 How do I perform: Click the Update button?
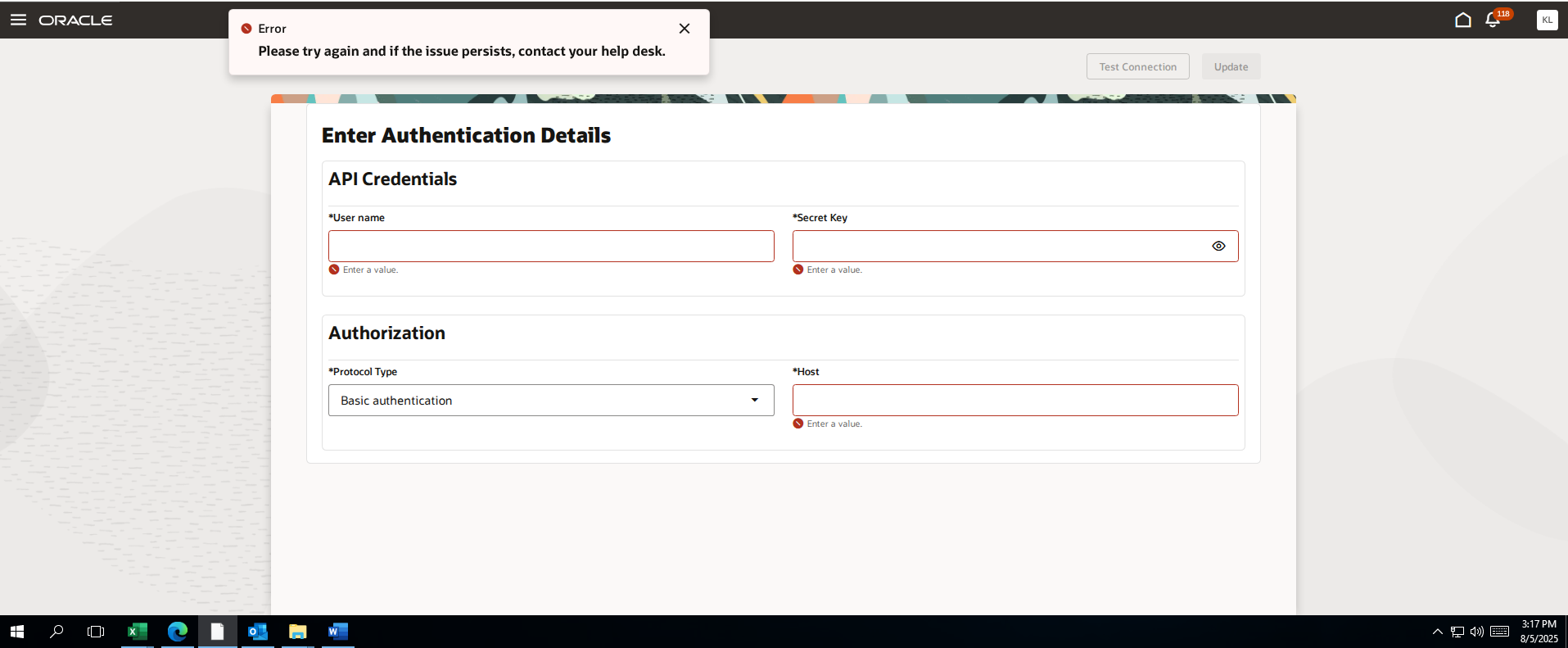pyautogui.click(x=1231, y=66)
